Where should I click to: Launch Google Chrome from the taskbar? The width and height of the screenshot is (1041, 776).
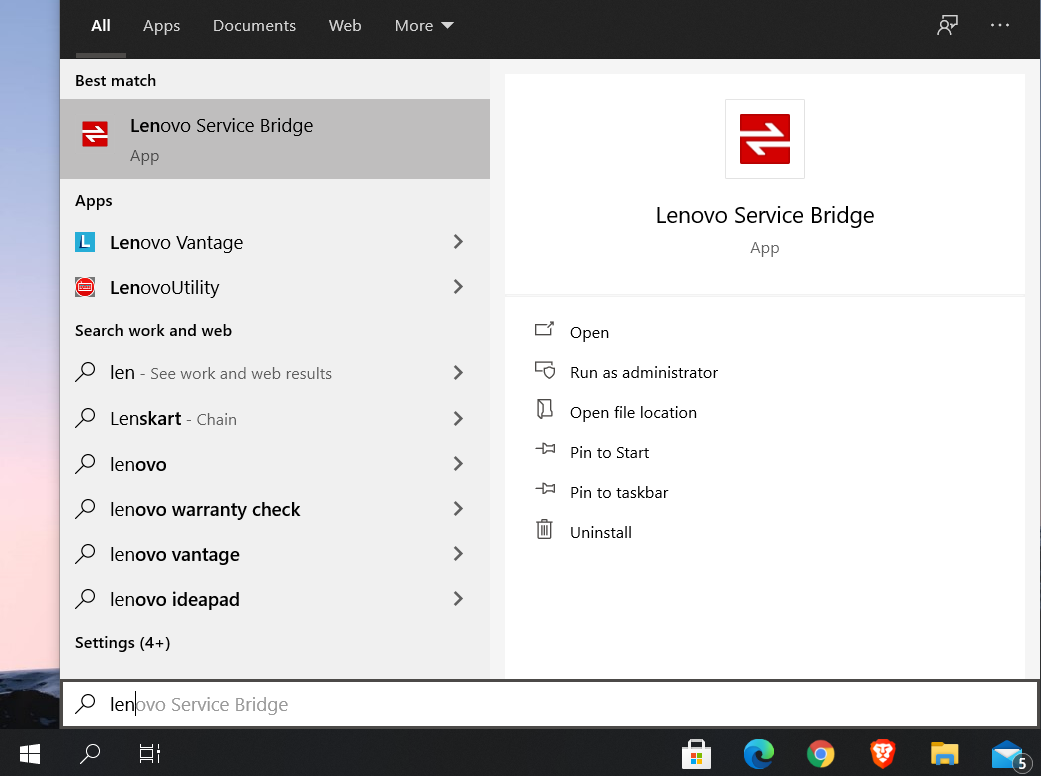click(821, 754)
